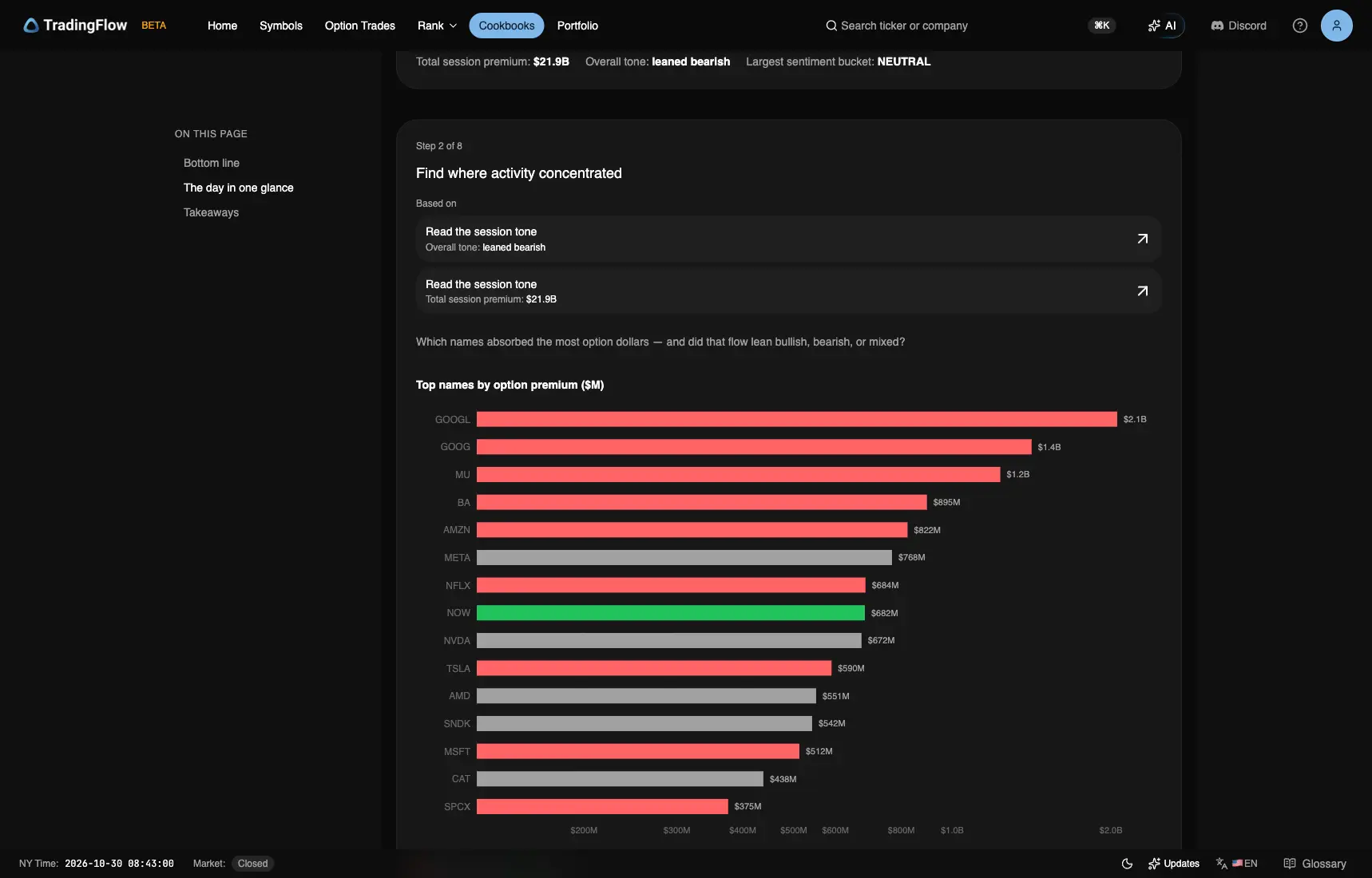Open the AI assistant sparkle button
This screenshot has width=1372, height=878.
(x=1162, y=26)
